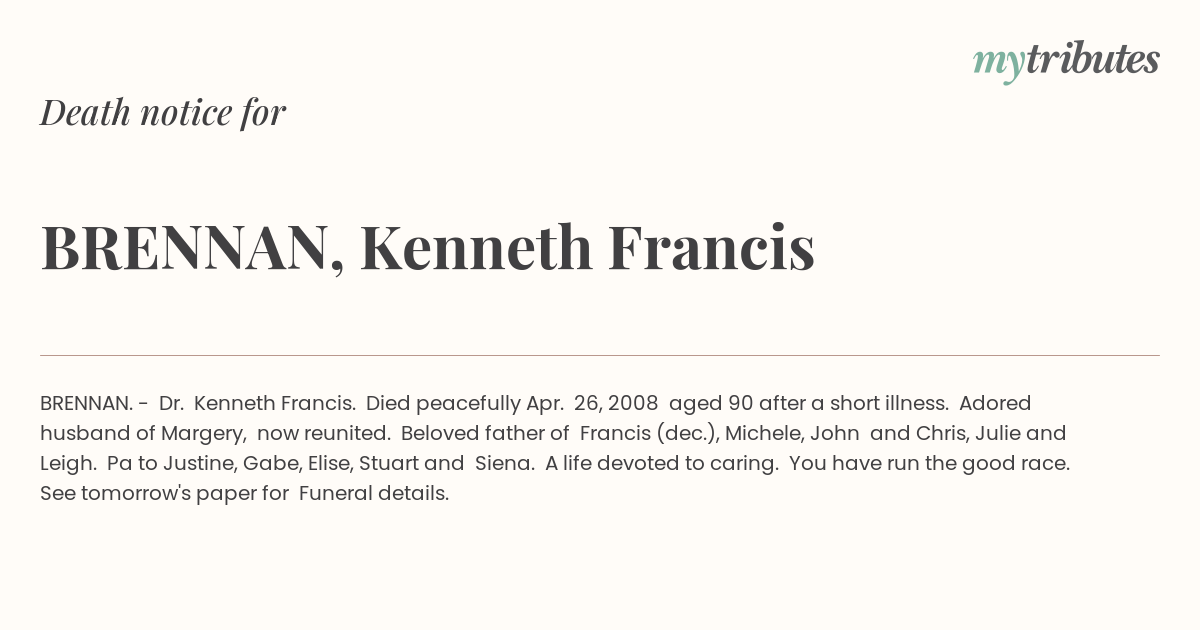Click the mytributes logo
The height and width of the screenshot is (630, 1200).
(x=1066, y=61)
